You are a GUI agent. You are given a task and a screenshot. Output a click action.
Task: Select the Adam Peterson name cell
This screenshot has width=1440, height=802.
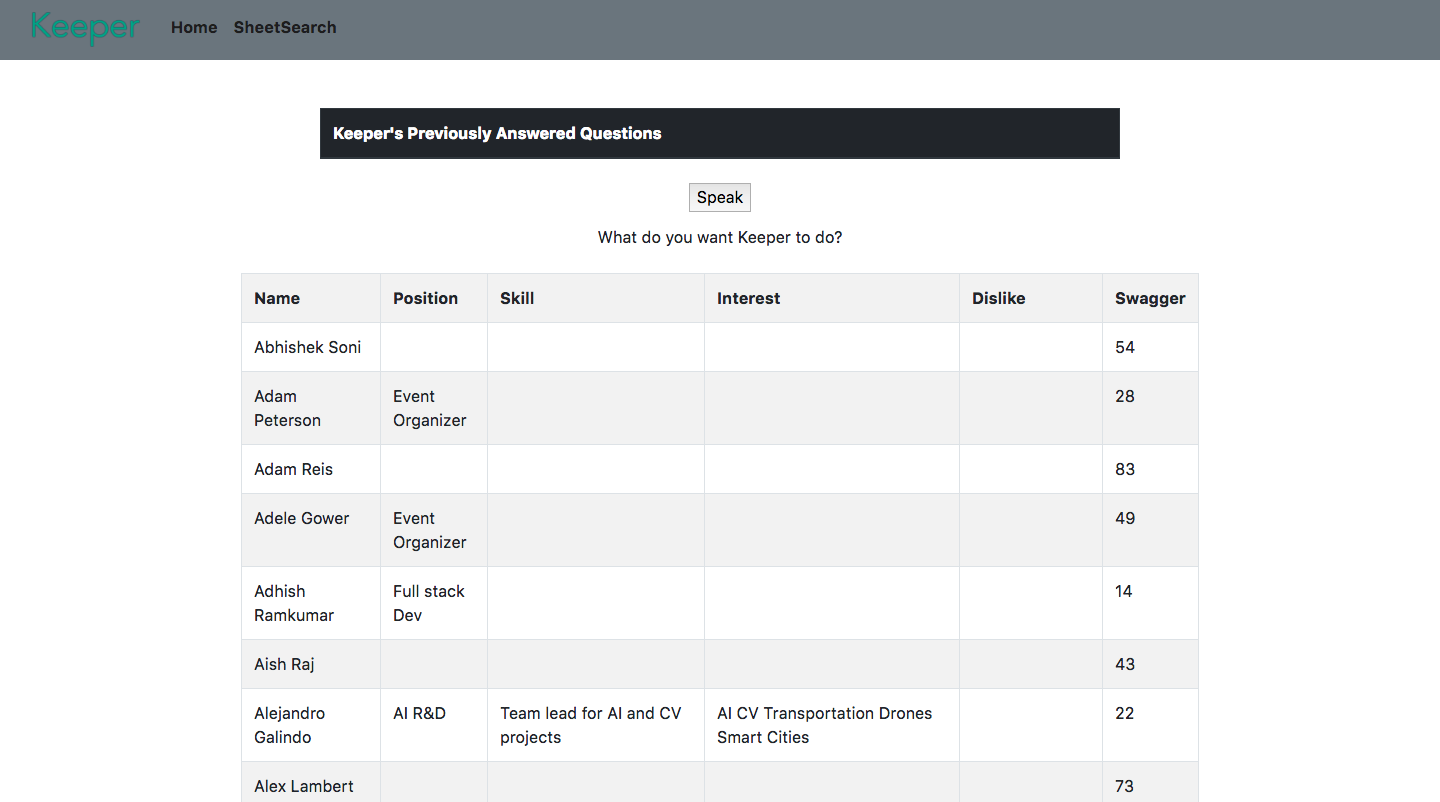click(x=311, y=408)
